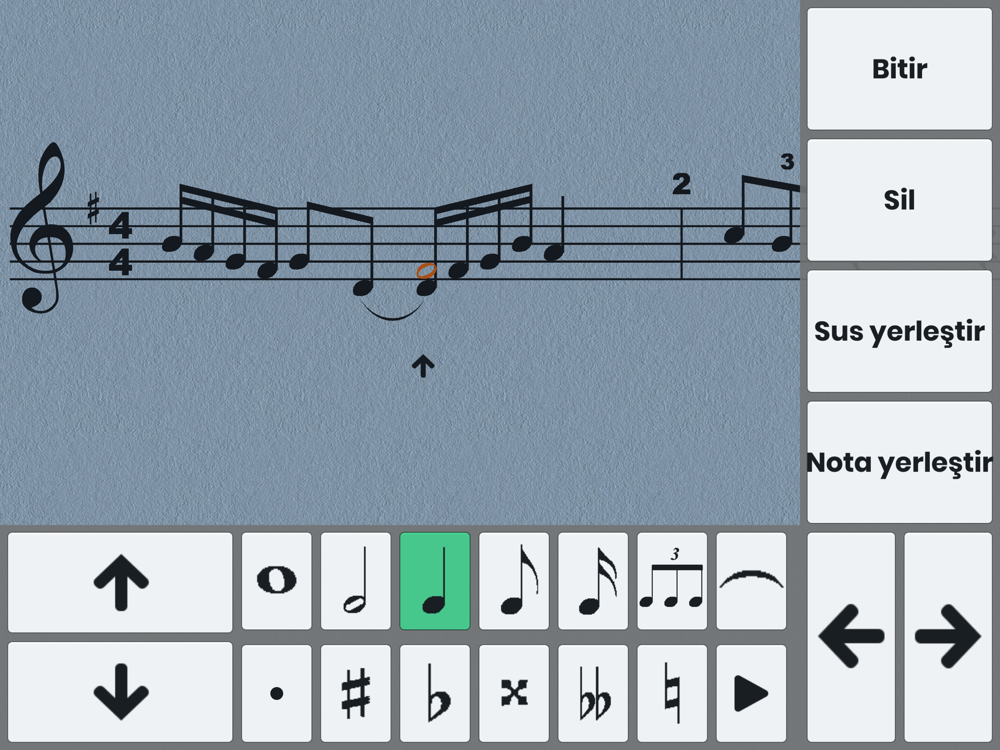1000x750 pixels.
Task: Apply the natural accidental
Action: [x=672, y=693]
